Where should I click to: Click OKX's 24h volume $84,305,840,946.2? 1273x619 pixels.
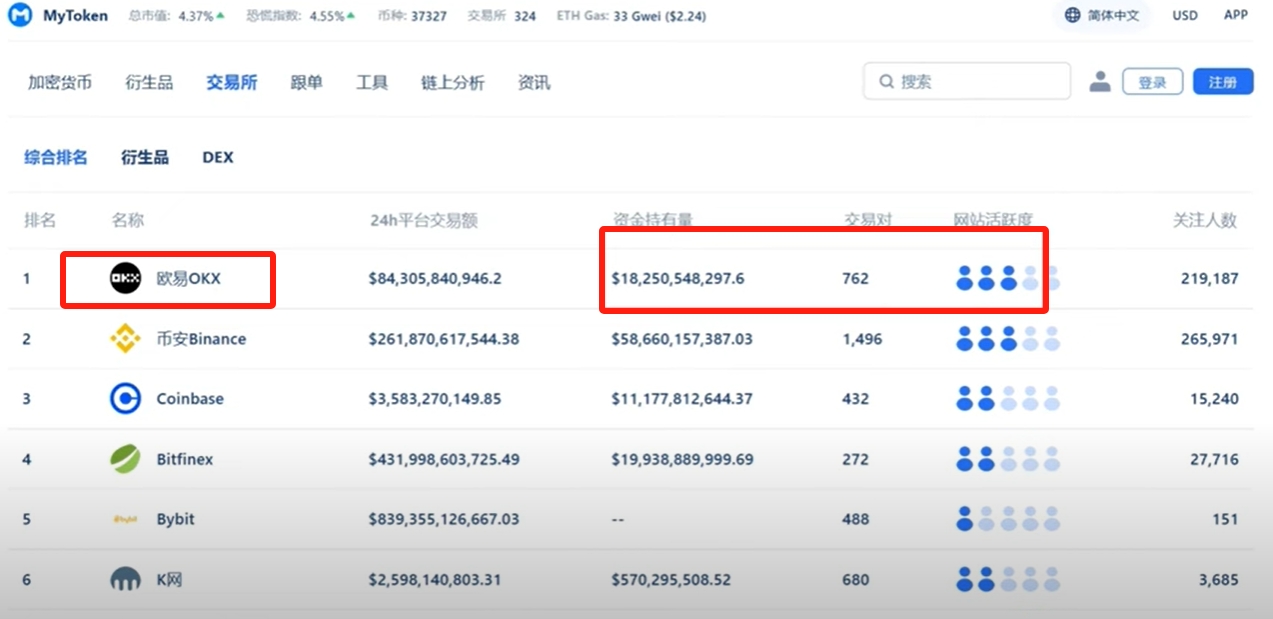[435, 279]
